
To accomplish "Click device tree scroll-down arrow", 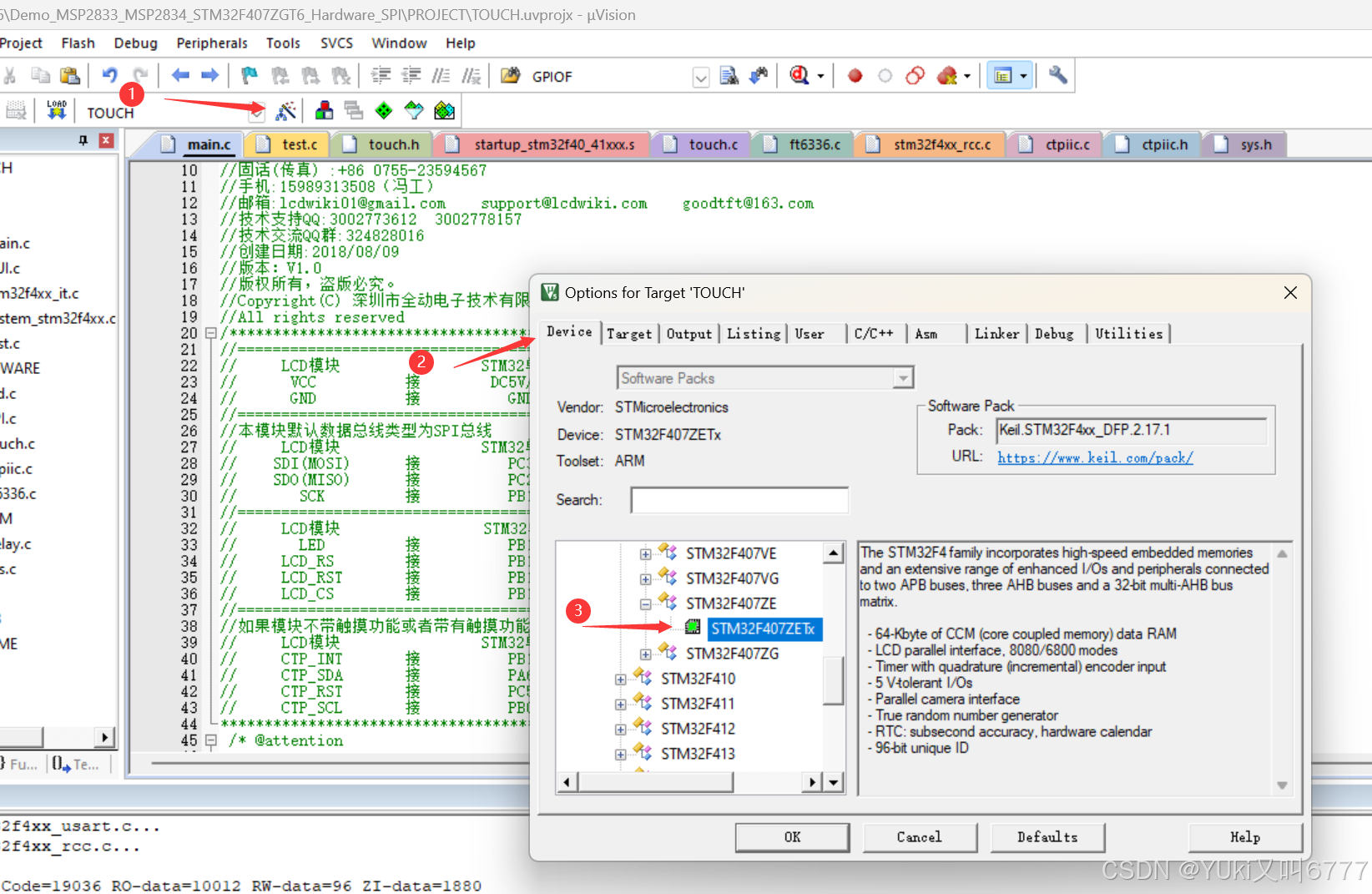I will (834, 782).
